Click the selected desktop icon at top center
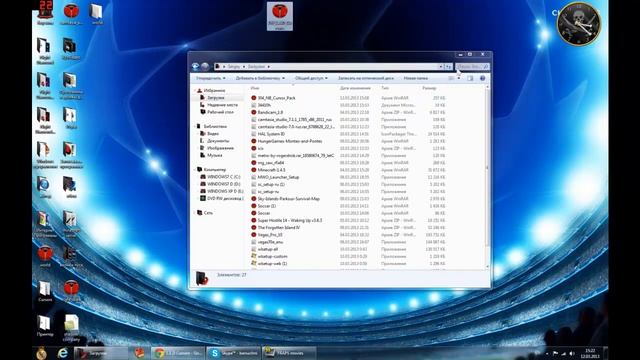 click(x=280, y=16)
